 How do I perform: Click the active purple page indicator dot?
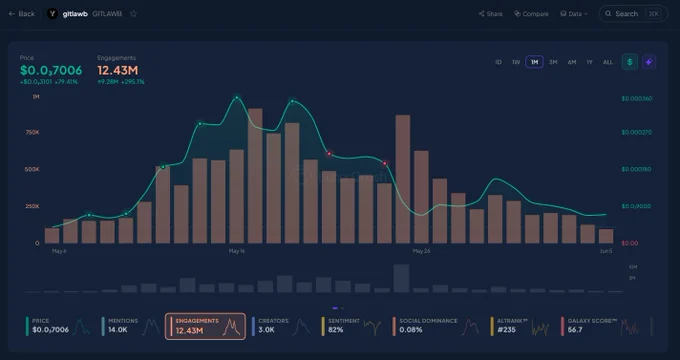(335, 308)
